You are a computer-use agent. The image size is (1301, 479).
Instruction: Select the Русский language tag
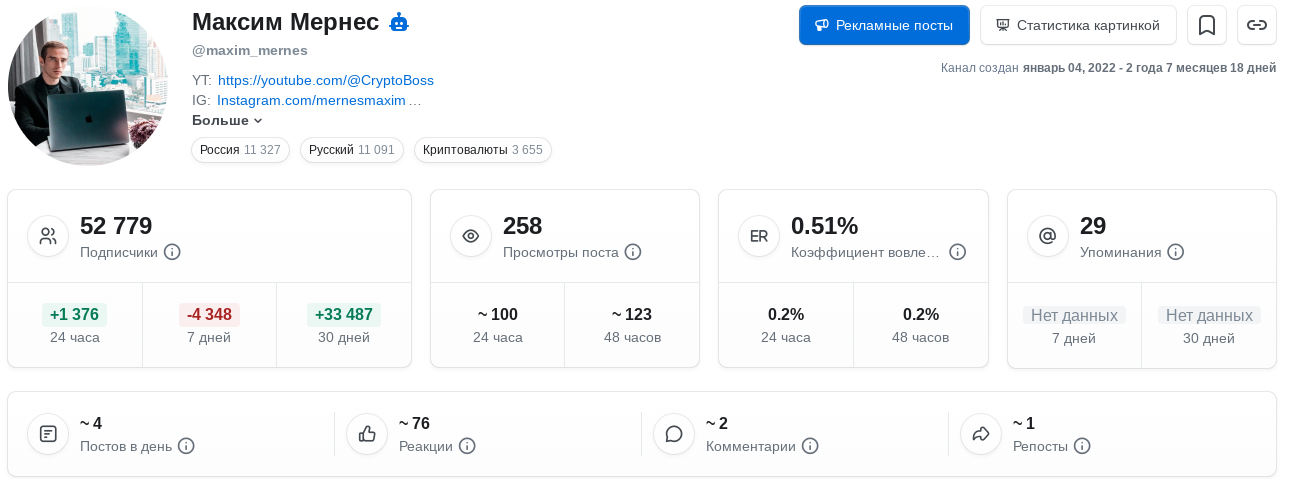(352, 150)
